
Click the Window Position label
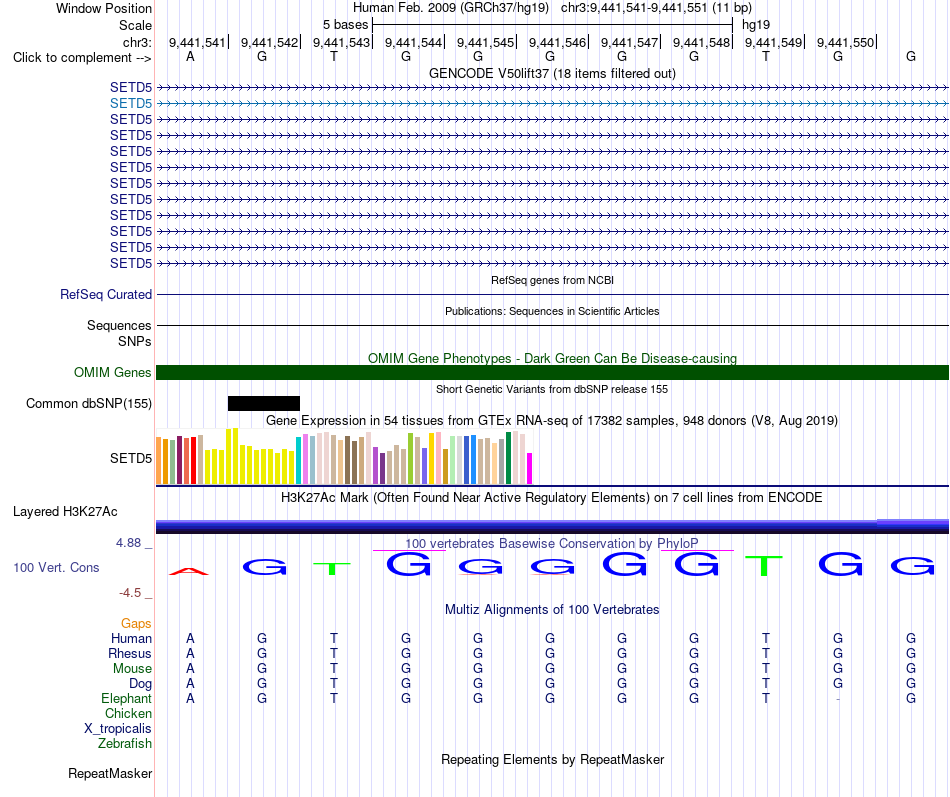[104, 8]
